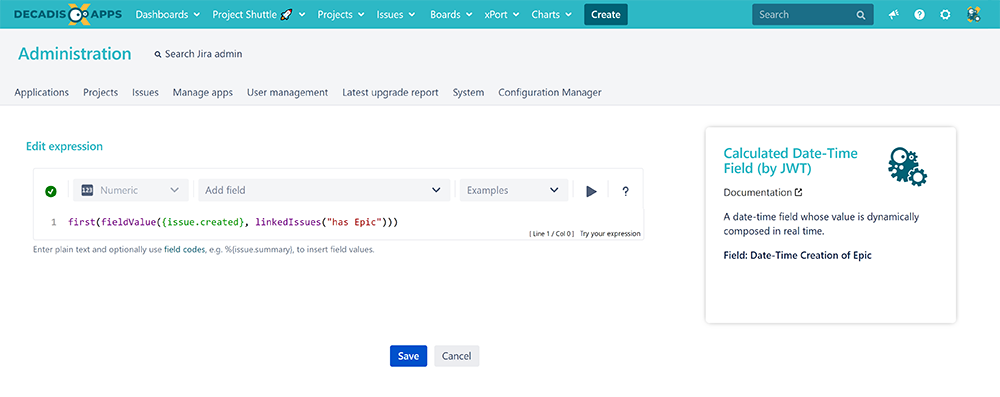Switch to the Issues admin tab
Screen dimensions: 1000x397
(145, 93)
